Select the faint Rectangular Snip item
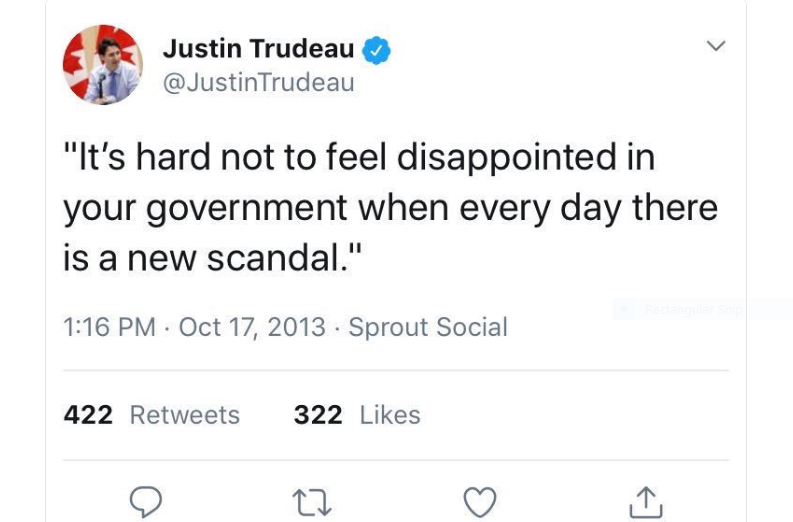The width and height of the screenshot is (793, 522). click(x=693, y=310)
